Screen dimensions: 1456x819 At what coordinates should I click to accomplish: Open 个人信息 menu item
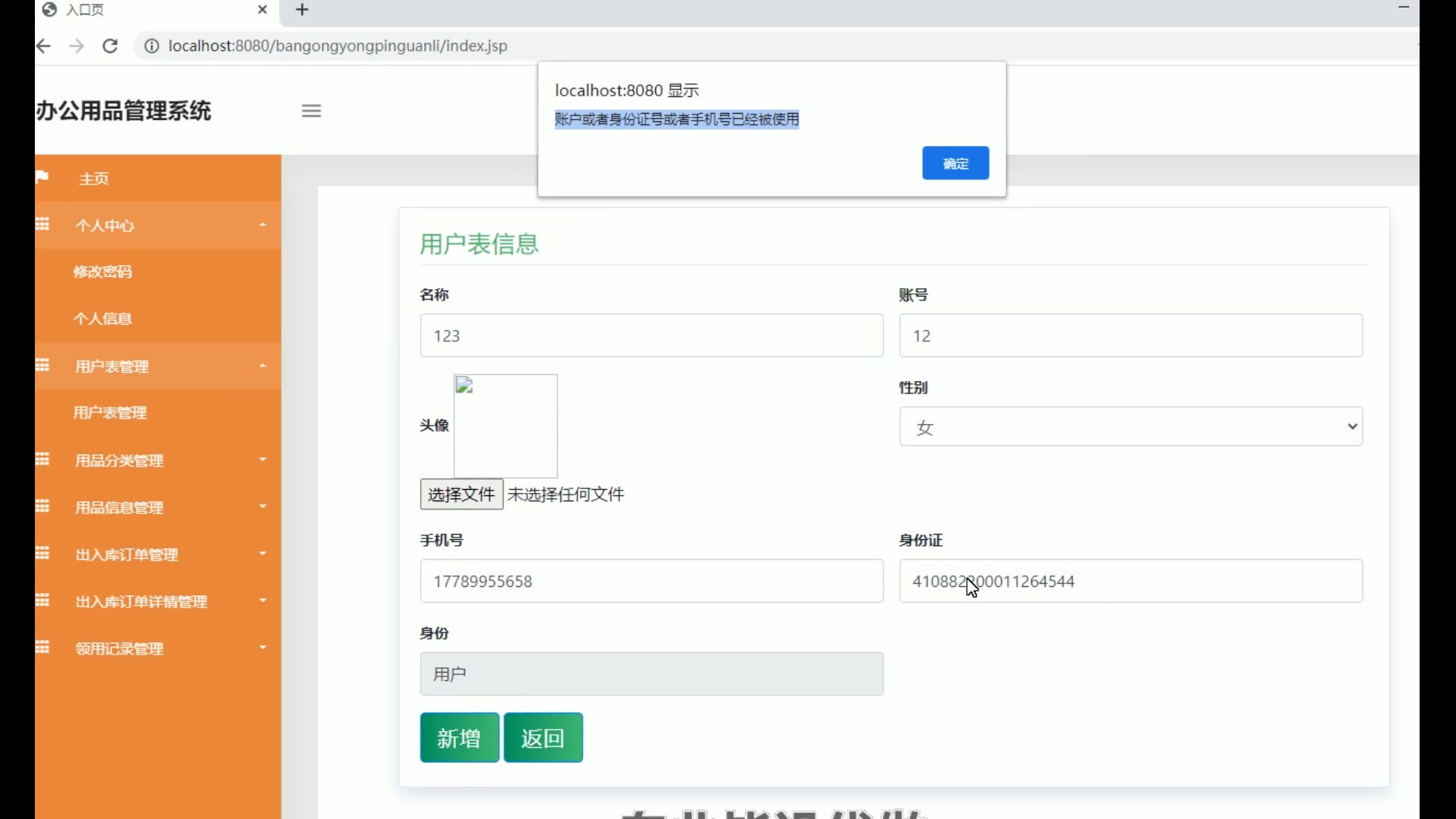pyautogui.click(x=103, y=318)
